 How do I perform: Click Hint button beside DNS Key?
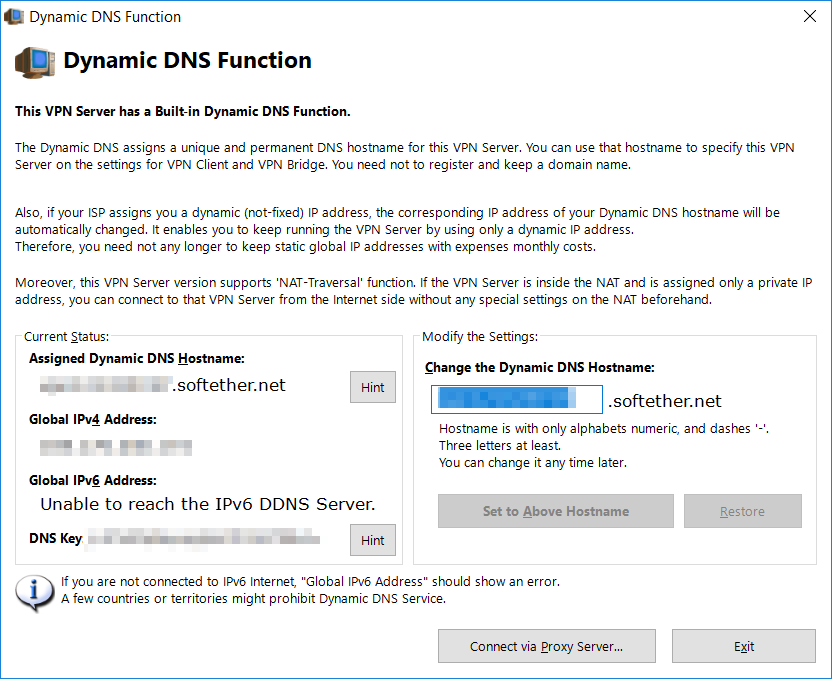372,540
